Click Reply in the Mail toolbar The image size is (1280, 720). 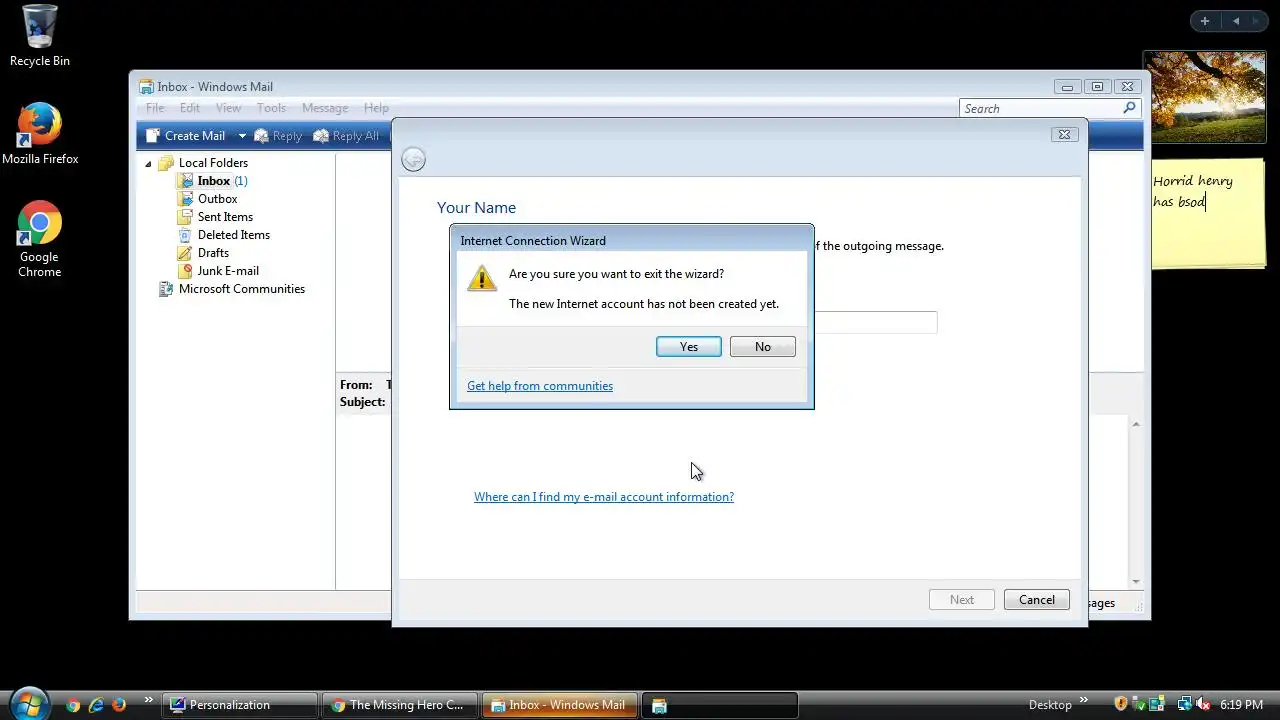pyautogui.click(x=278, y=136)
